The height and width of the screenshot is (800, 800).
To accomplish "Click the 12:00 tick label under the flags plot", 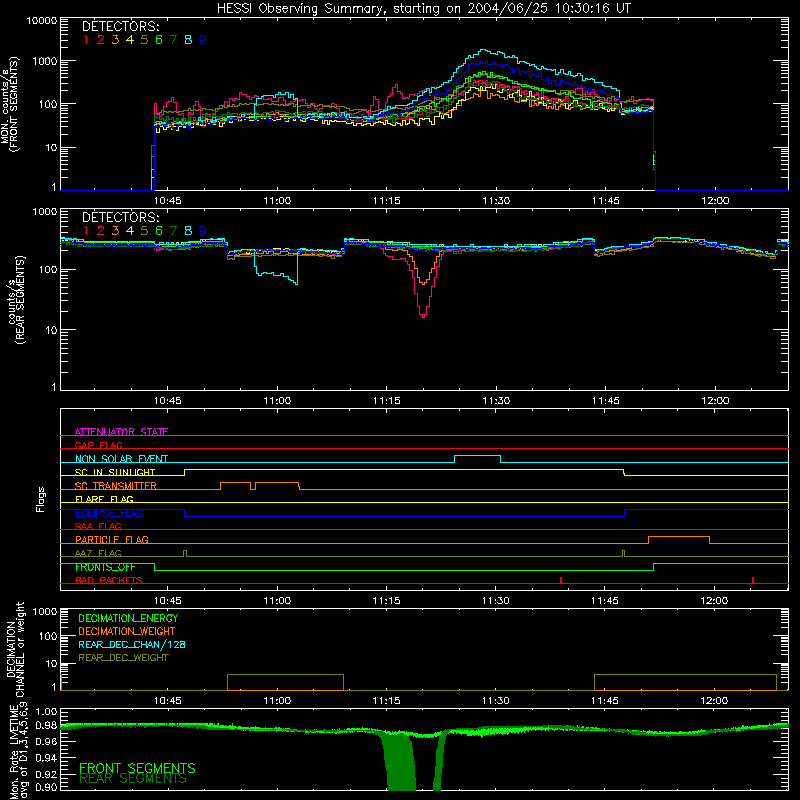I will 714,601.
